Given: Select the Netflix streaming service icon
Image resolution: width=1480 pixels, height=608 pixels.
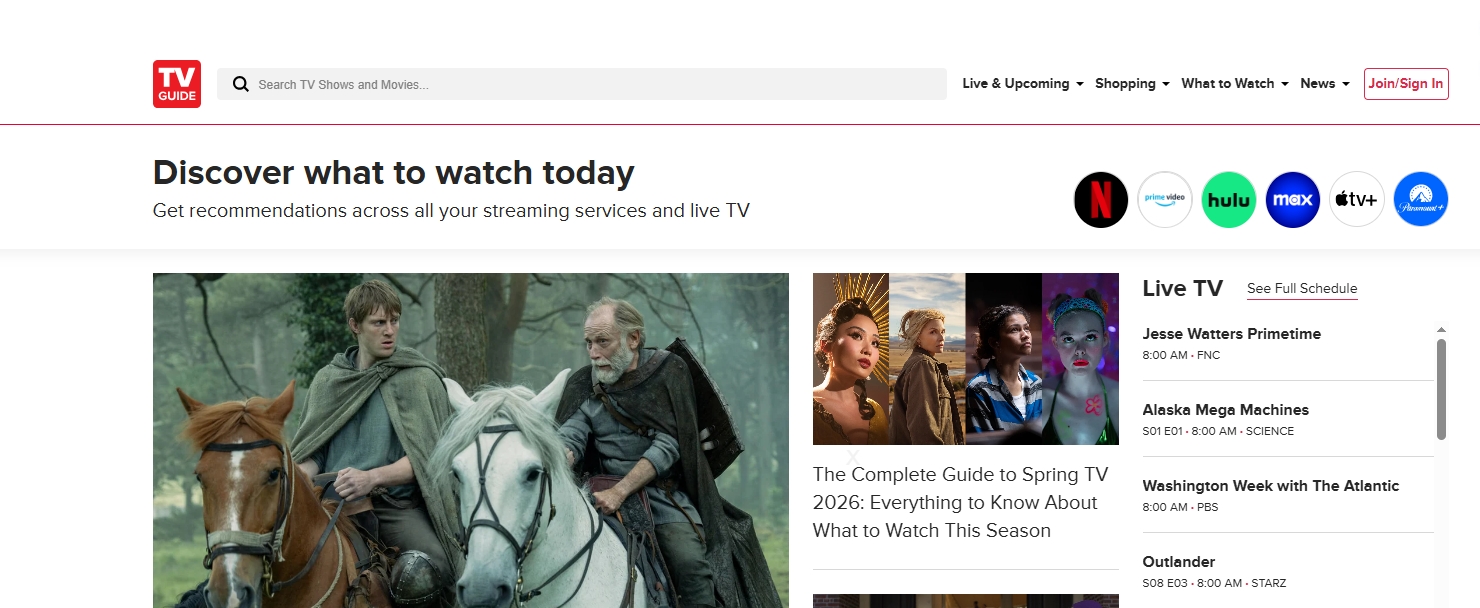Looking at the screenshot, I should click(1101, 200).
